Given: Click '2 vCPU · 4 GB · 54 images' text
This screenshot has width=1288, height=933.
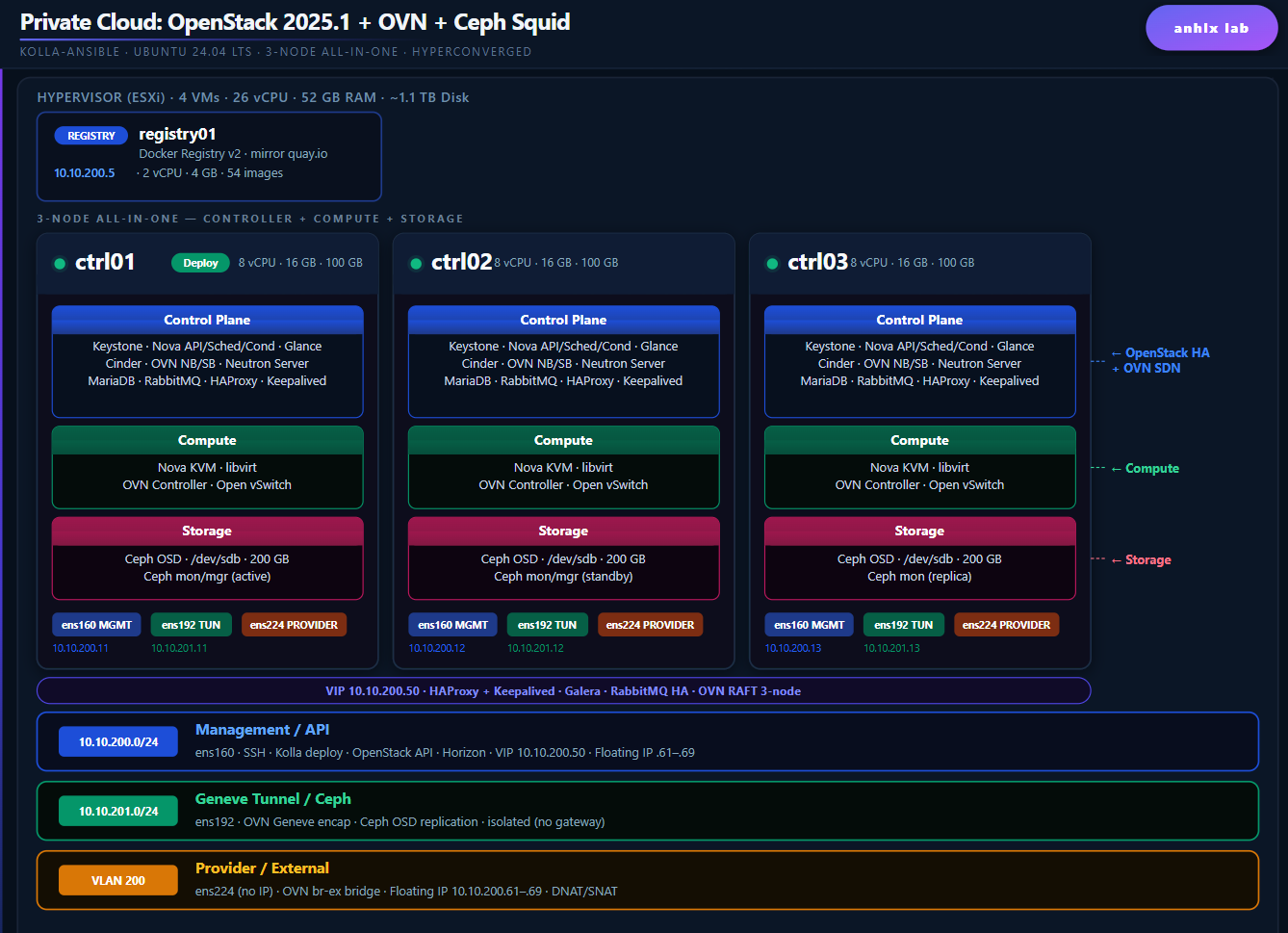Looking at the screenshot, I should (x=212, y=173).
